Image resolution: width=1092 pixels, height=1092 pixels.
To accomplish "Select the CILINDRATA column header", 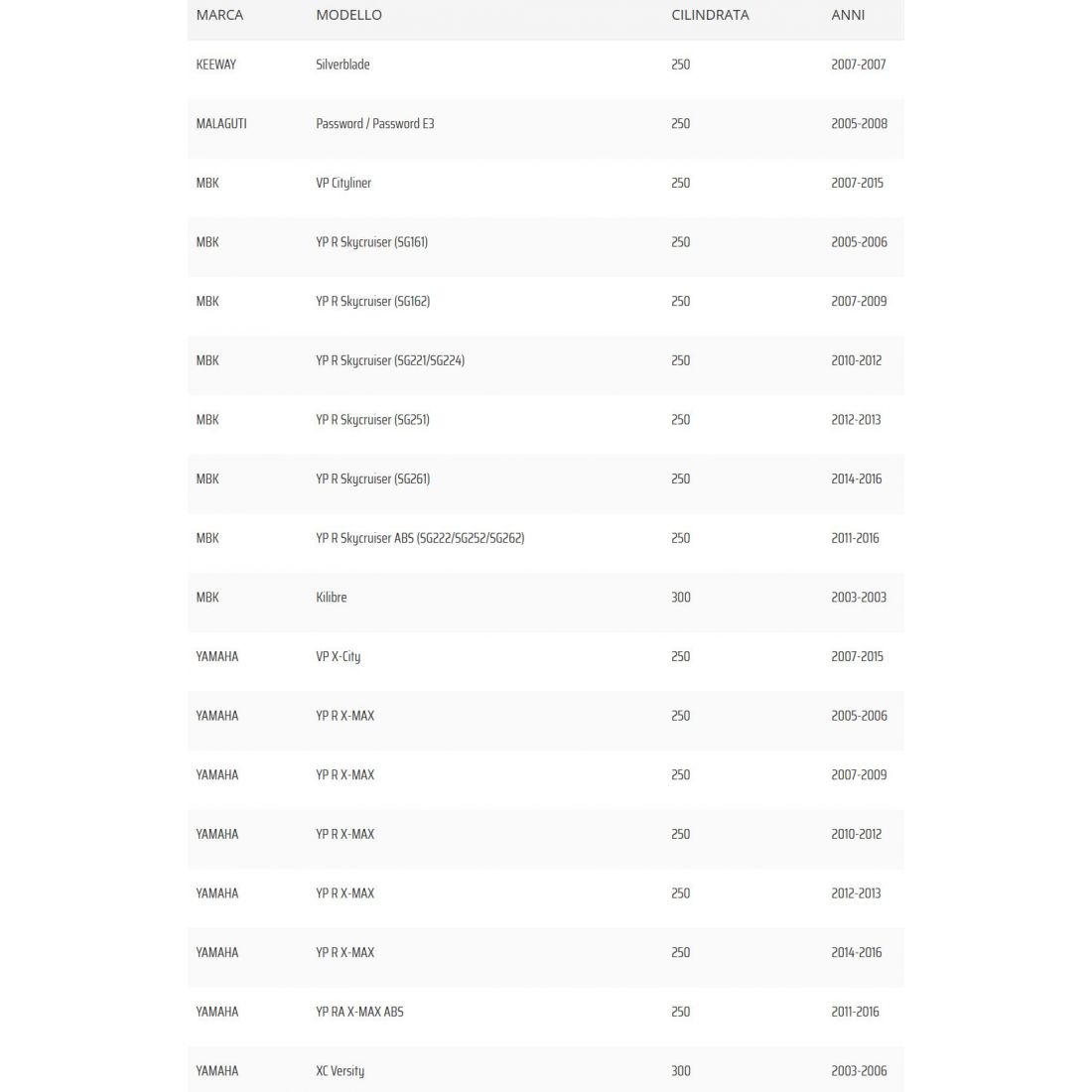I will coord(710,15).
